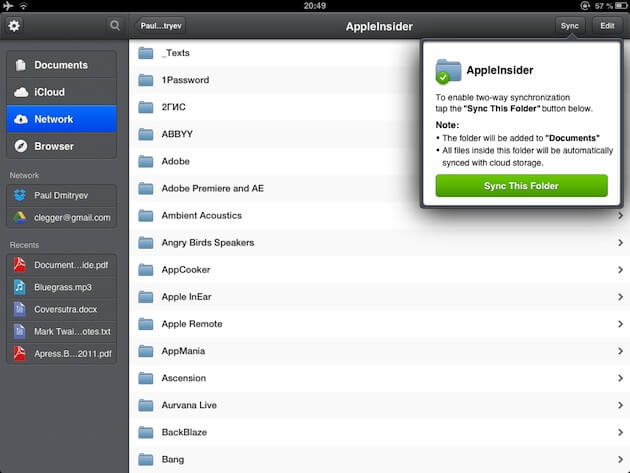
Task: Click the Google Drive icon for clegger@gmail.com
Action: (20, 217)
